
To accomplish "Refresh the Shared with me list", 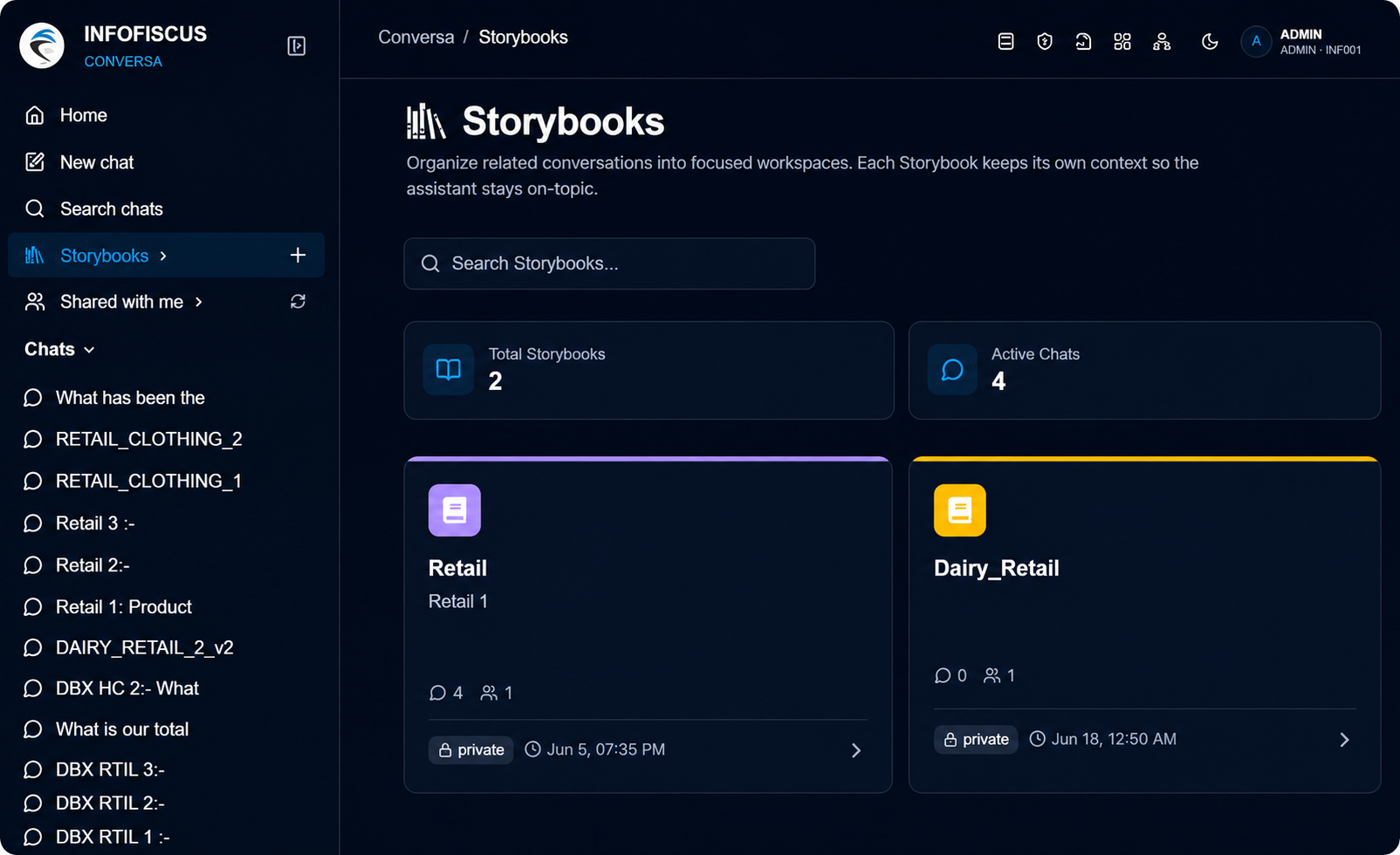I will point(298,302).
